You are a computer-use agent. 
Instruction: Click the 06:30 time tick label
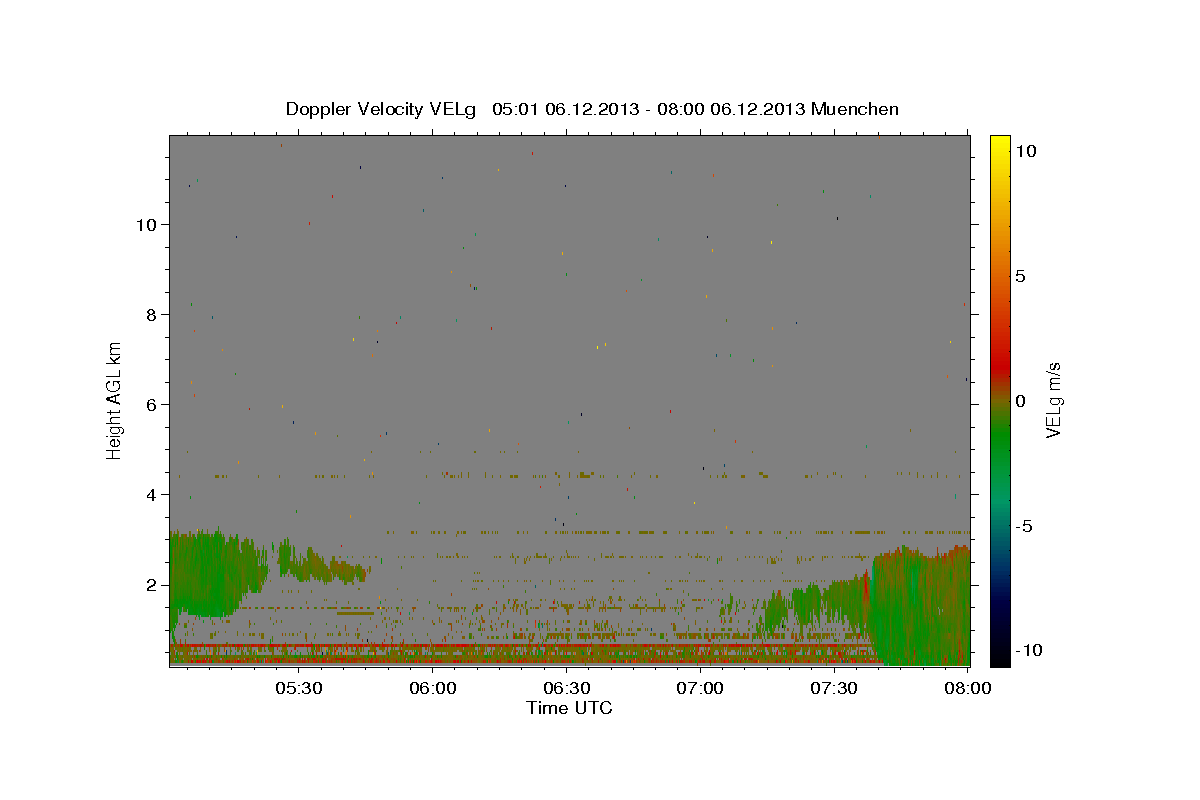[x=567, y=688]
